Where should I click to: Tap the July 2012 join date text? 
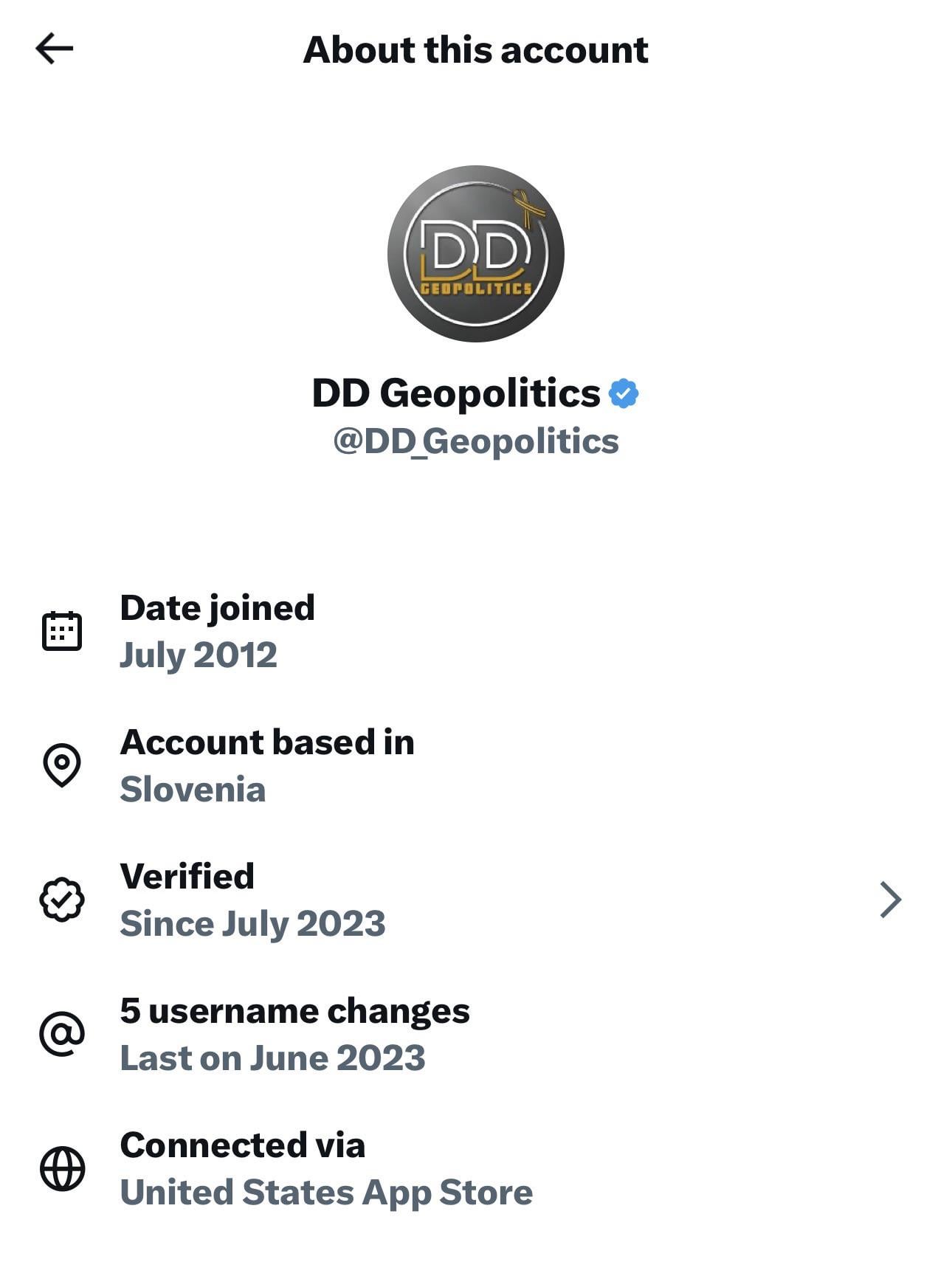click(x=199, y=655)
